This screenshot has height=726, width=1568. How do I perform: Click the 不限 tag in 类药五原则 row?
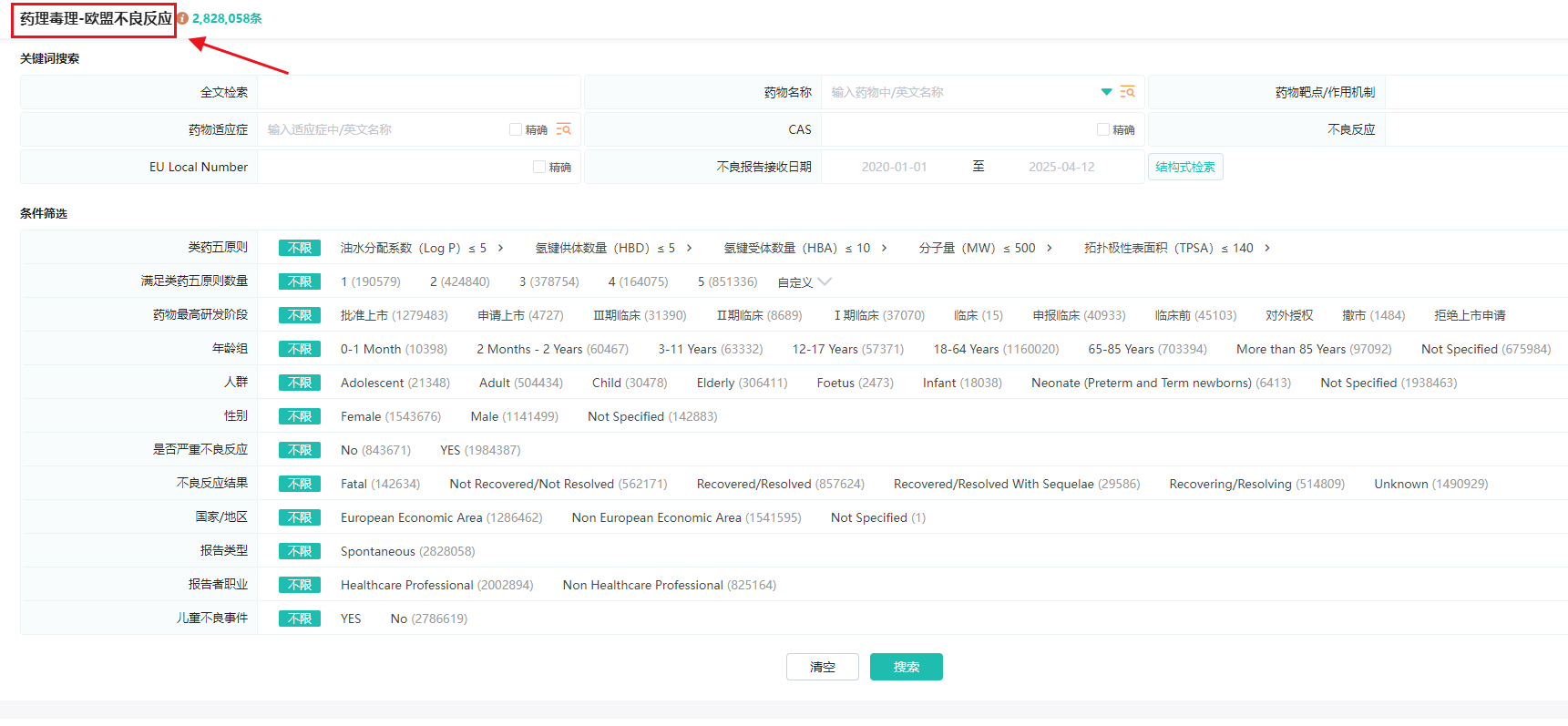coord(300,248)
